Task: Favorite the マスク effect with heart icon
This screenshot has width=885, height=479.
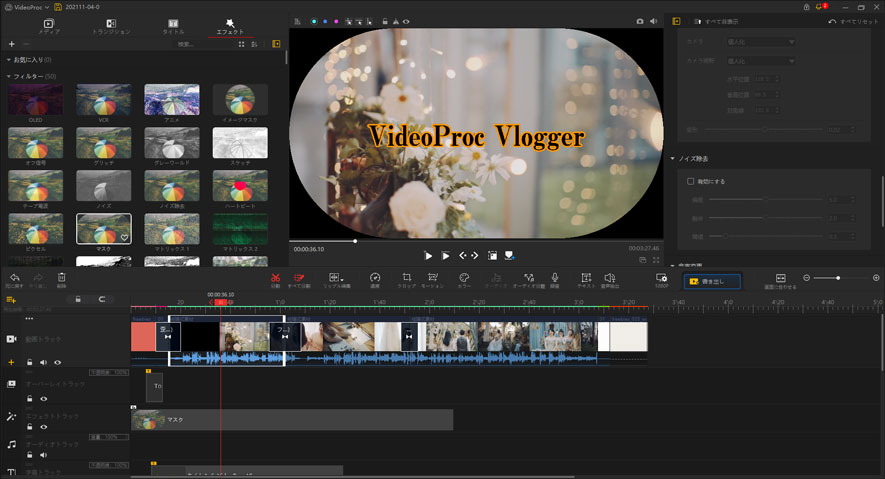Action: [124, 238]
